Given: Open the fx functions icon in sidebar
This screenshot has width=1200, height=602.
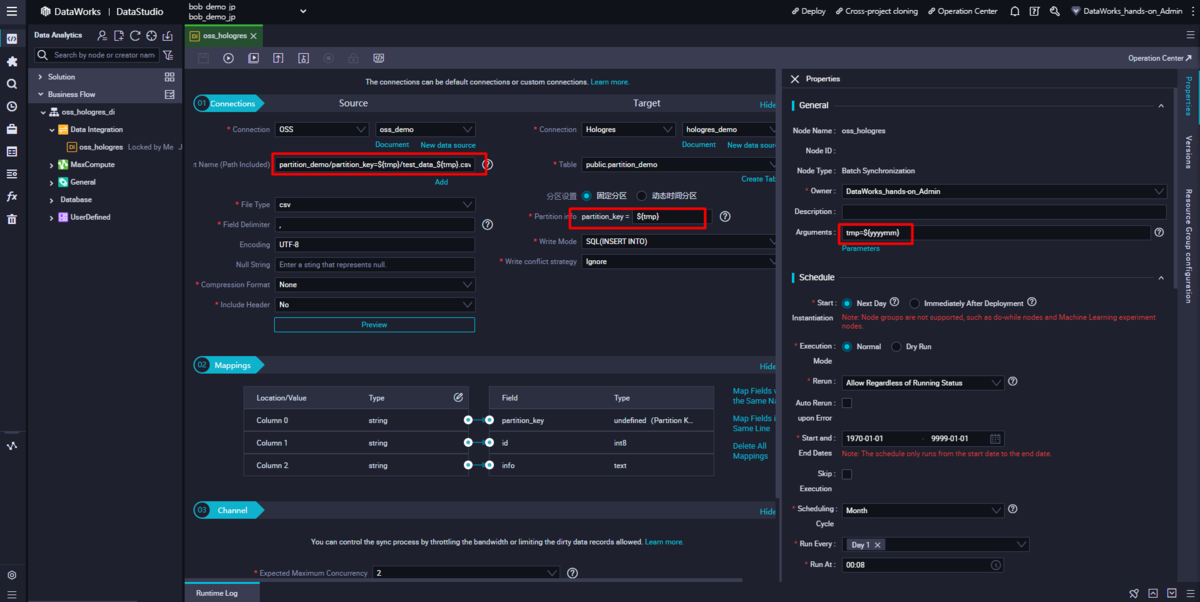Looking at the screenshot, I should [12, 197].
